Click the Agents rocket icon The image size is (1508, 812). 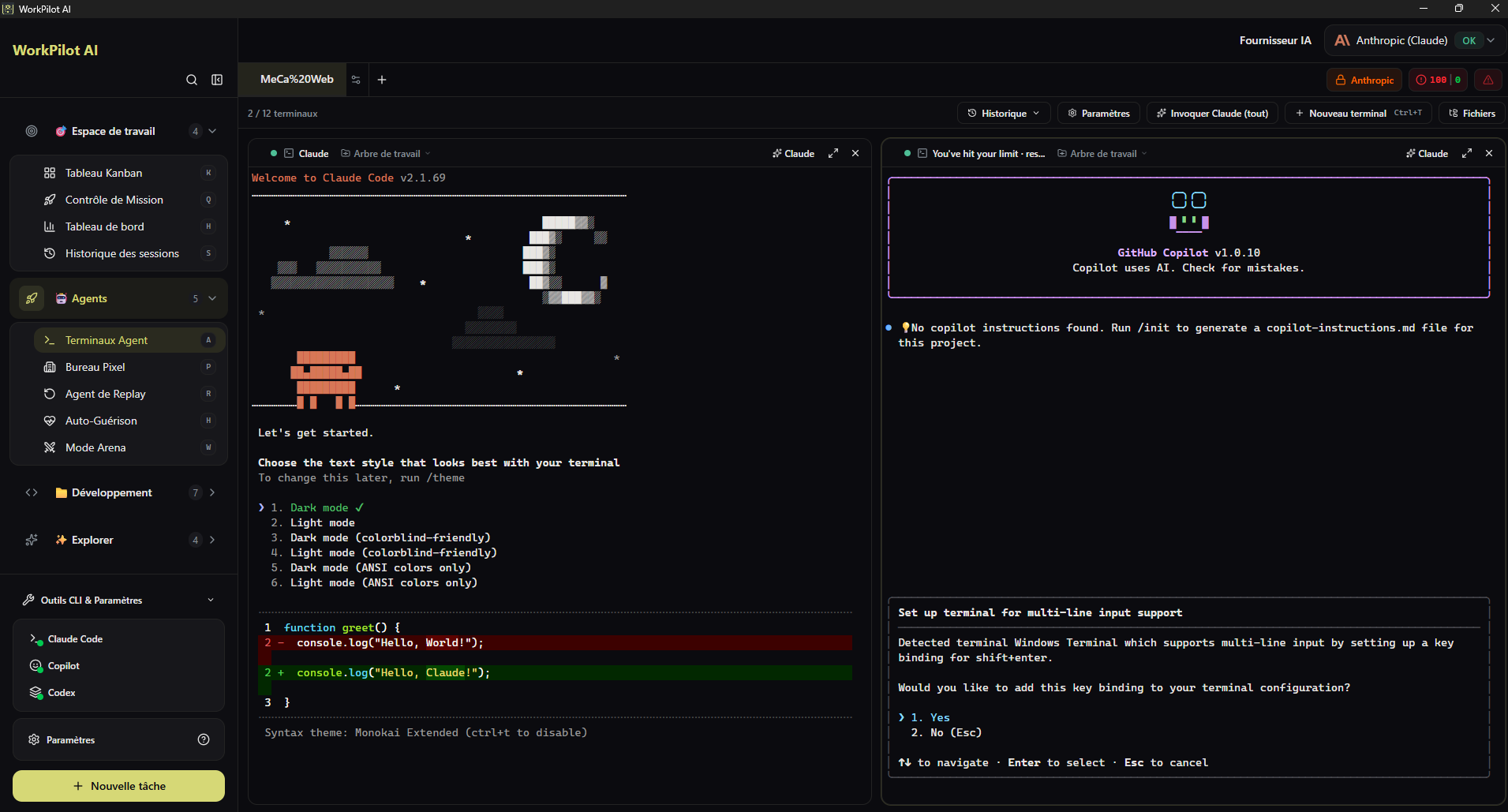[32, 298]
